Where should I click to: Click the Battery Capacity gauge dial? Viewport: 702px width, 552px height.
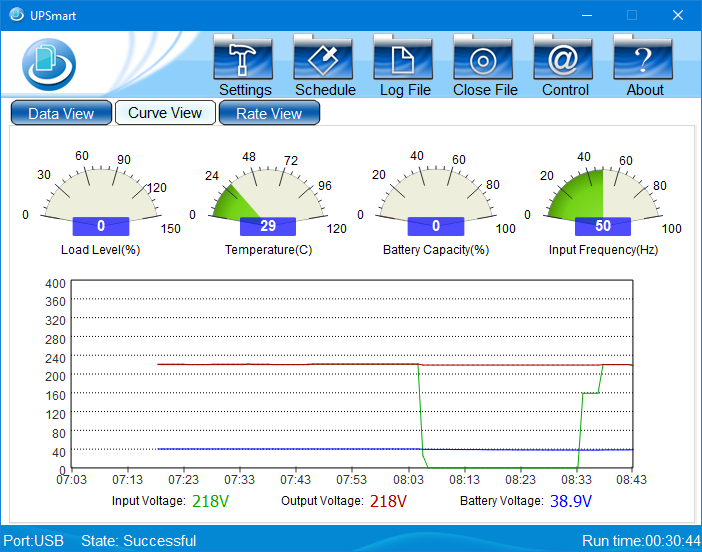(436, 195)
